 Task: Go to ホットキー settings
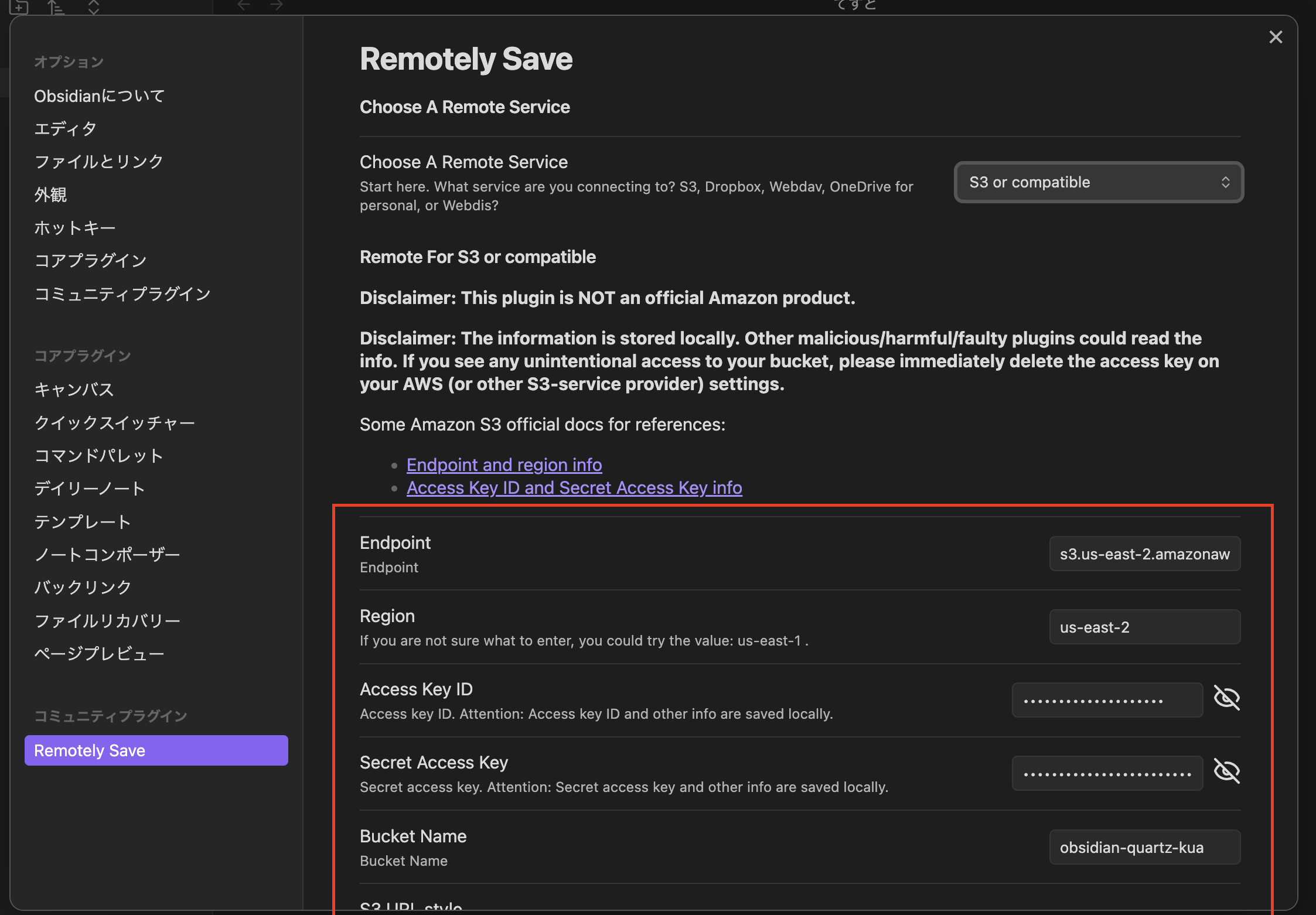(x=75, y=227)
